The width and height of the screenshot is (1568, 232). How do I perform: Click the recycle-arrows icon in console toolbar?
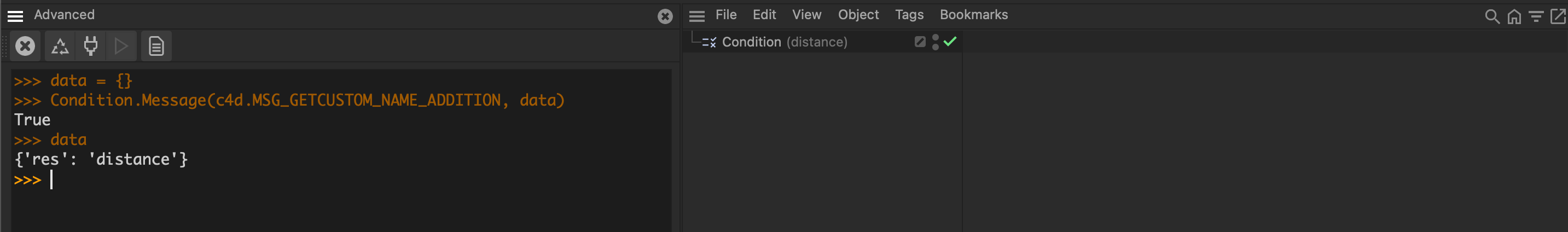[60, 47]
